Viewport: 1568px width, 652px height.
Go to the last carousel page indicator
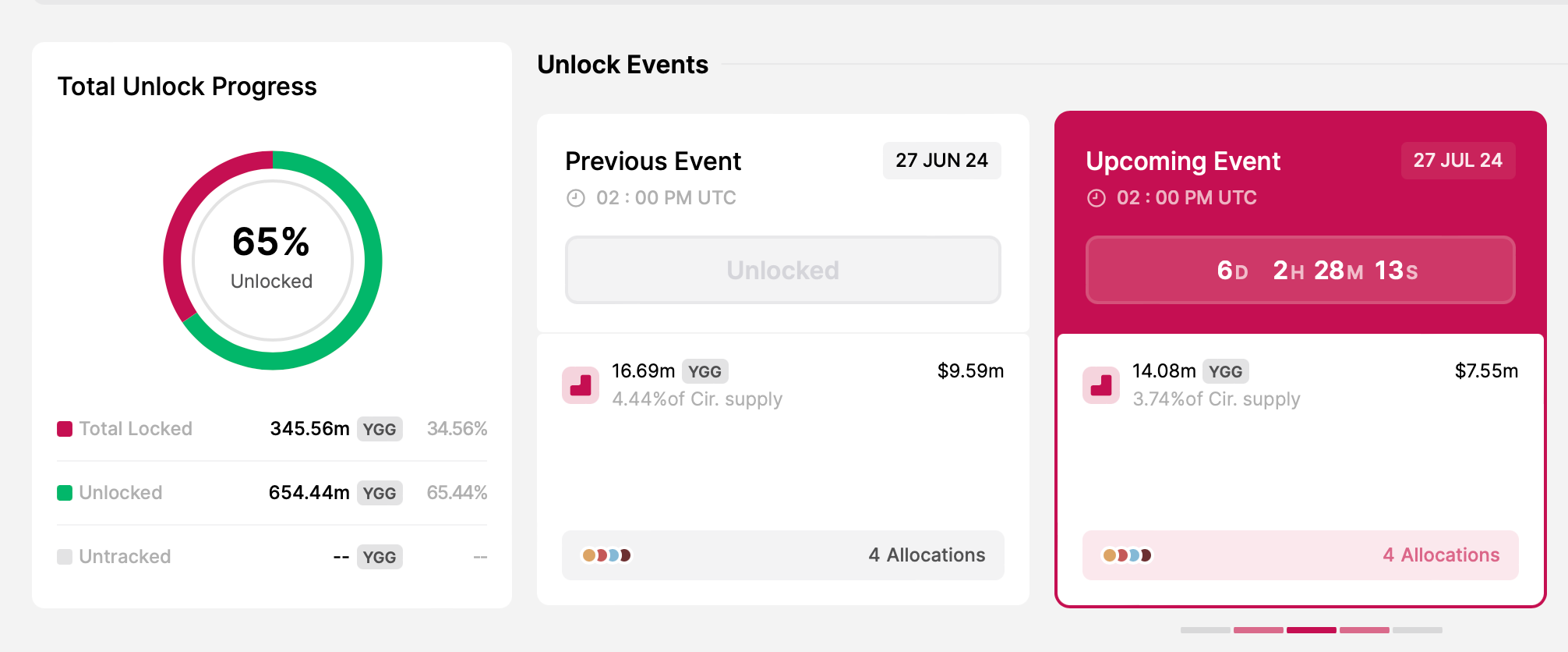pyautogui.click(x=1417, y=629)
